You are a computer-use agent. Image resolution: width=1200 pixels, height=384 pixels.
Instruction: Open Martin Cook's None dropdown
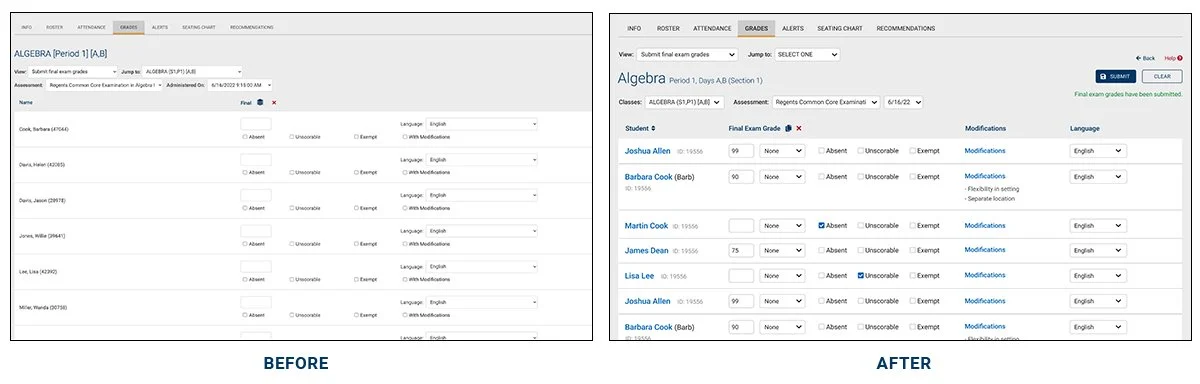pos(782,226)
